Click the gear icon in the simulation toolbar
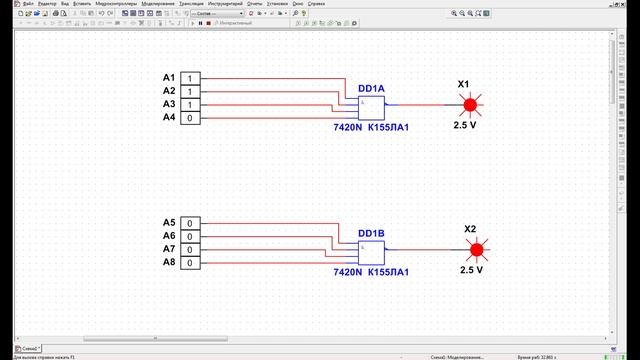The height and width of the screenshot is (360, 640). [x=354, y=23]
